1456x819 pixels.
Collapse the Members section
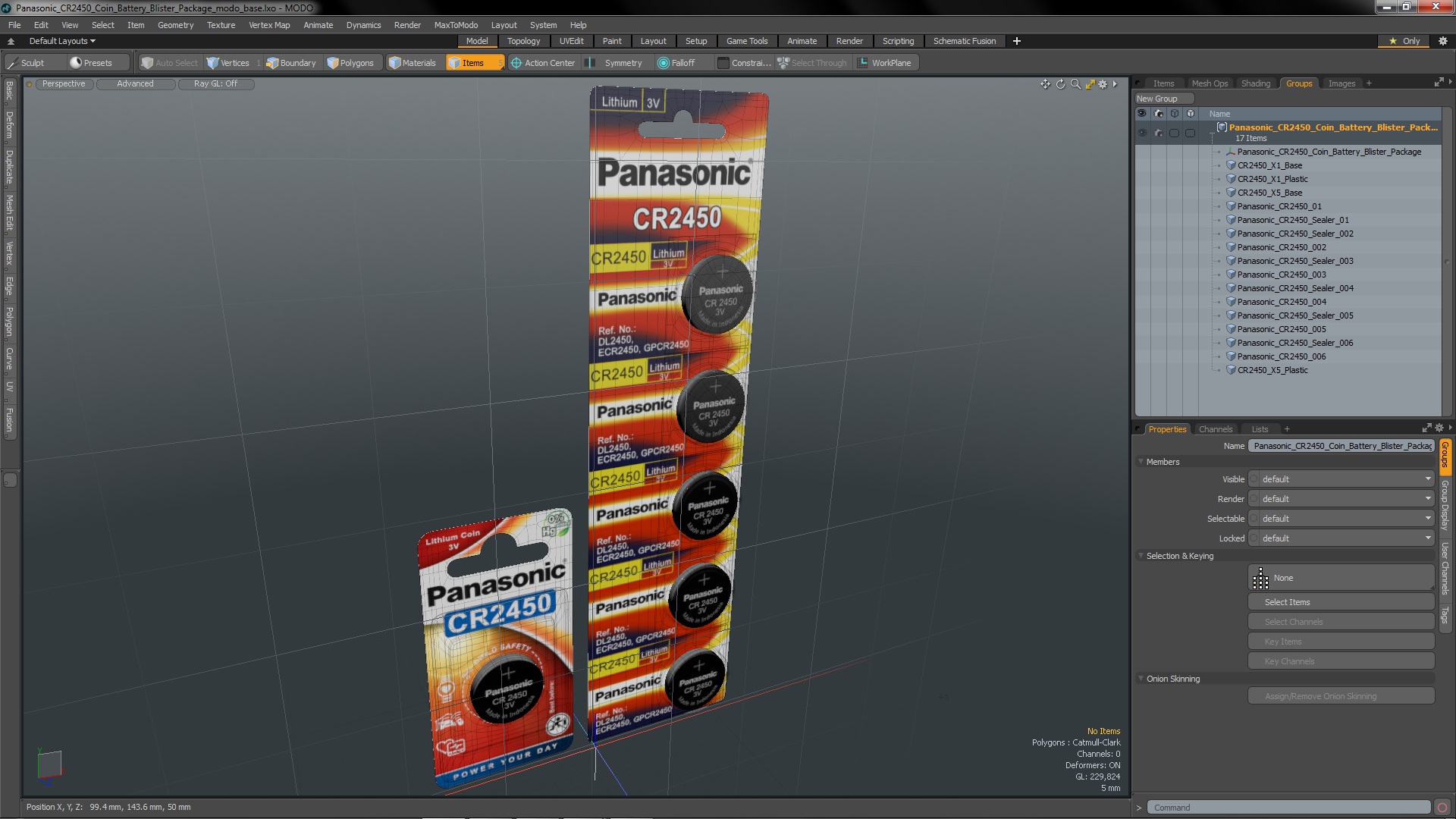click(x=1141, y=462)
